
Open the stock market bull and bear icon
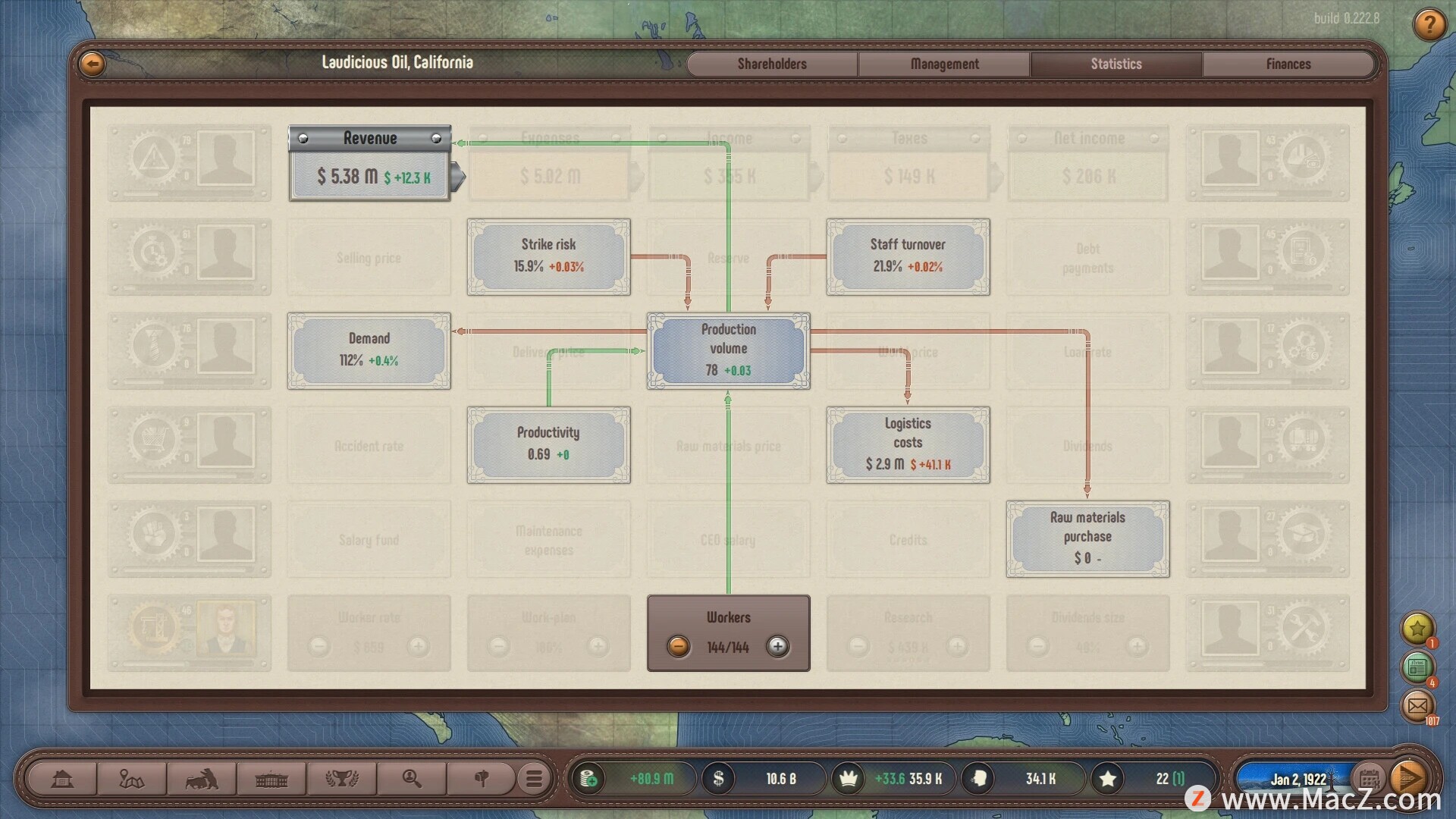tap(201, 779)
